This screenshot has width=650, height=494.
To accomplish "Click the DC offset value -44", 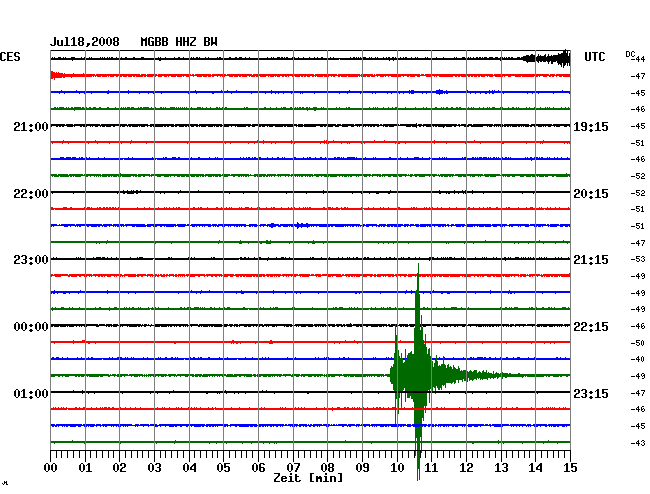I will click(638, 59).
